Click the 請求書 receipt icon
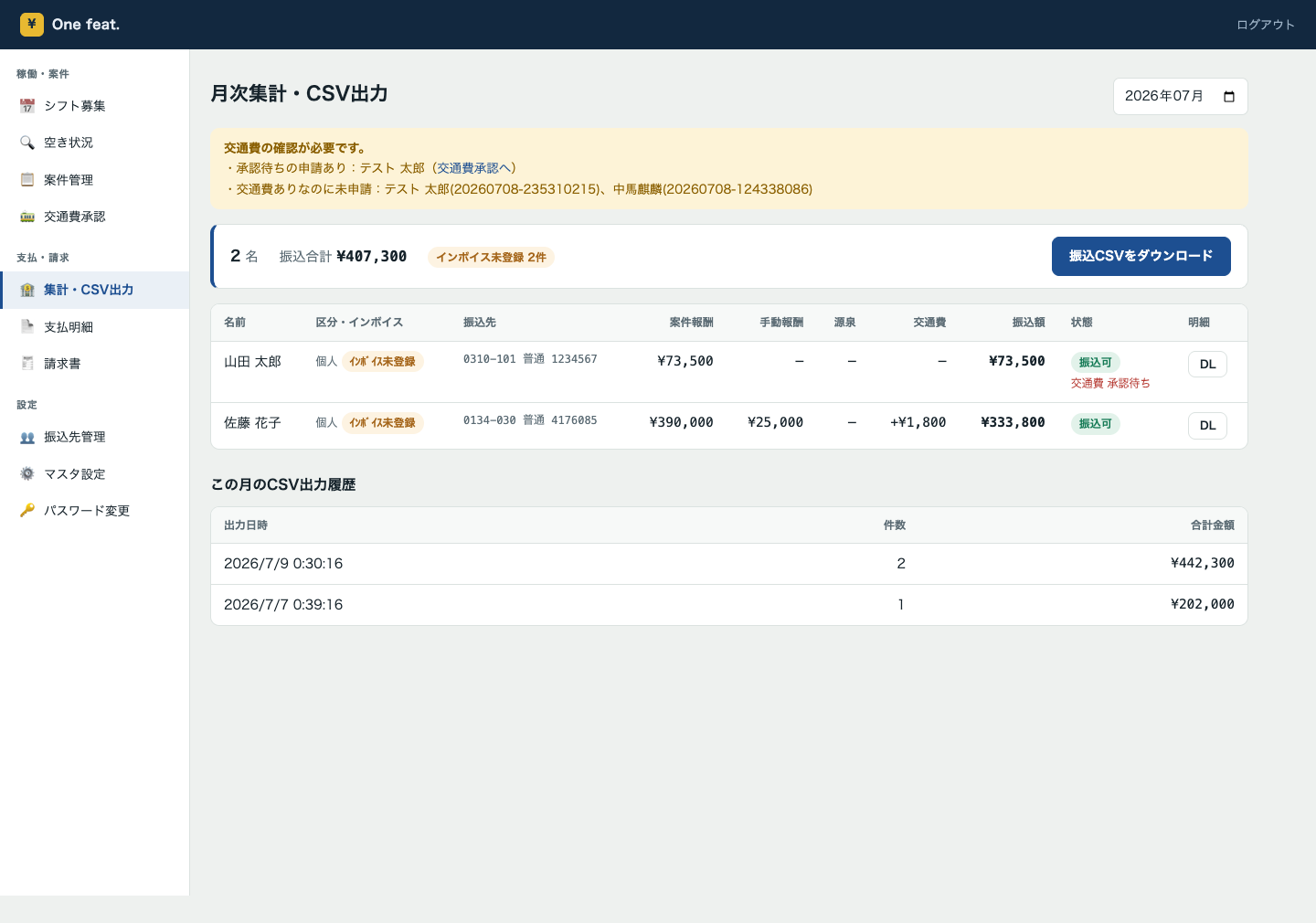The image size is (1316, 923). tap(27, 364)
